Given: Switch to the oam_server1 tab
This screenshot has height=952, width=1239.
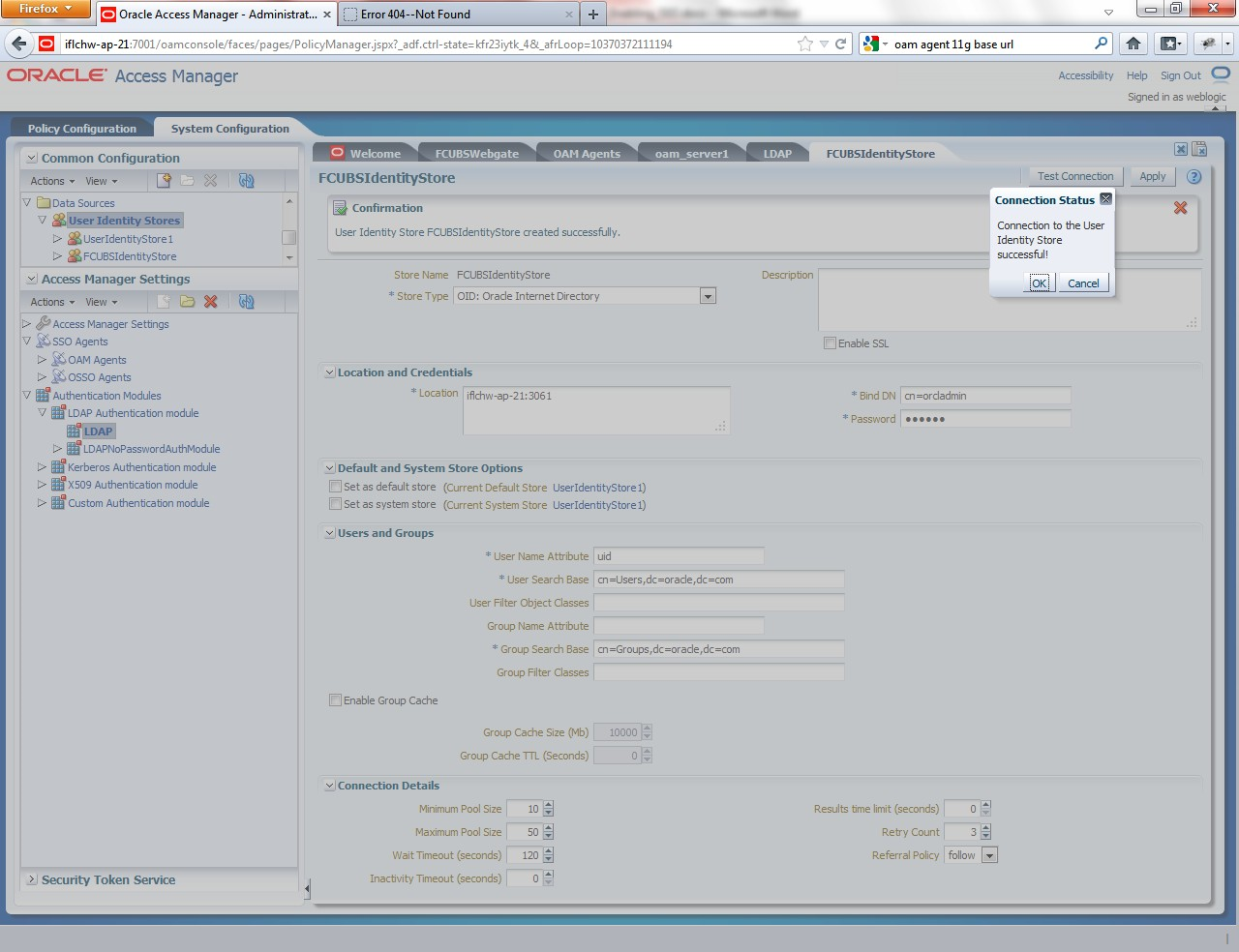Looking at the screenshot, I should point(691,154).
